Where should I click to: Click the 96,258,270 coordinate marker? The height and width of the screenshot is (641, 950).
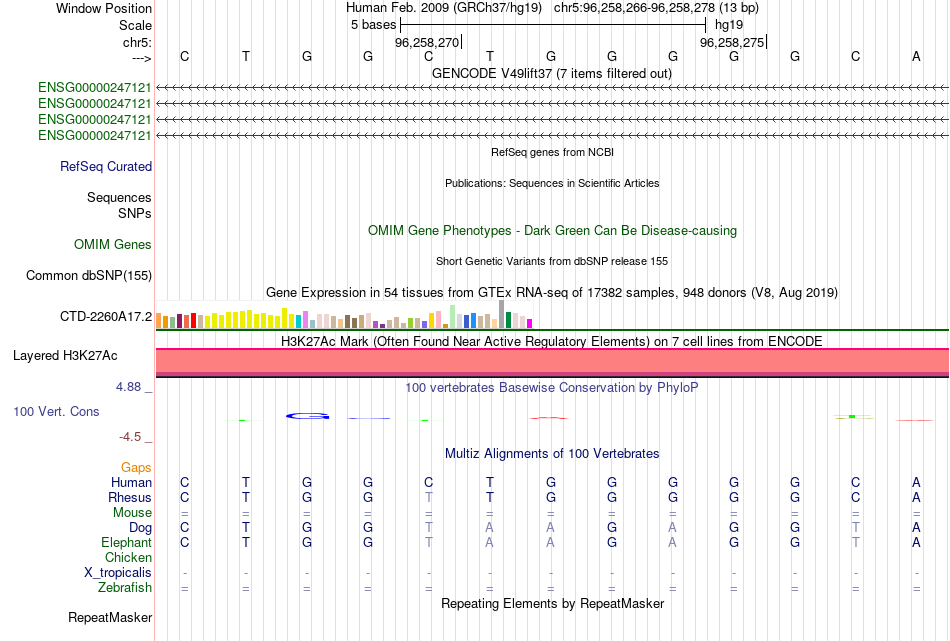coord(427,42)
